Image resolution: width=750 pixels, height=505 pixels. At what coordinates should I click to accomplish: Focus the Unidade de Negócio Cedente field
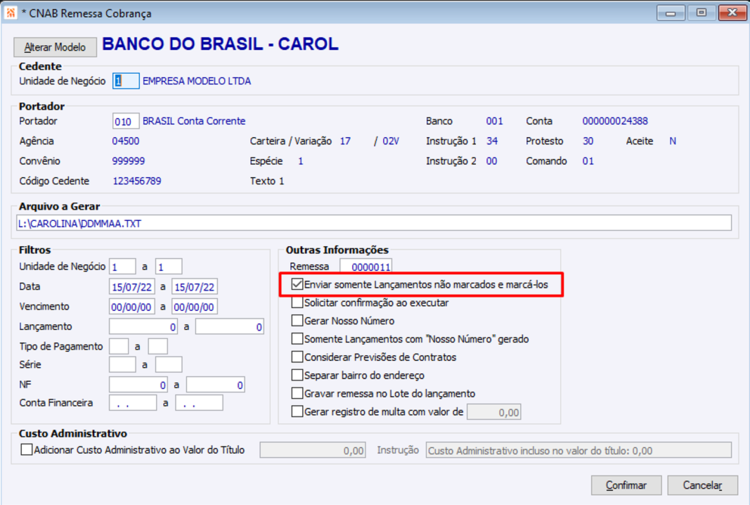pos(126,81)
